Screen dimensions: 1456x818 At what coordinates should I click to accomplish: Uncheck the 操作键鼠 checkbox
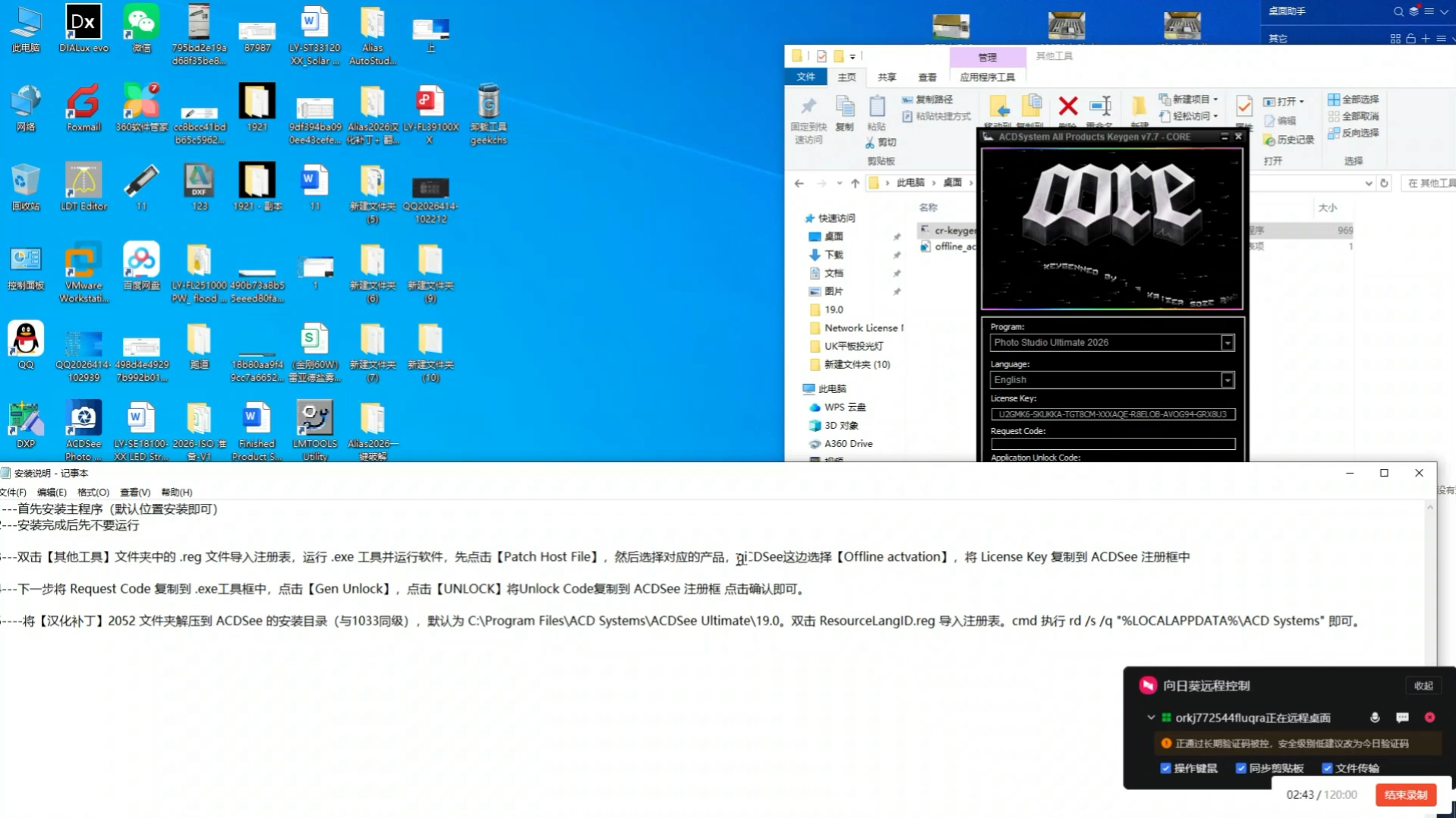(1165, 768)
